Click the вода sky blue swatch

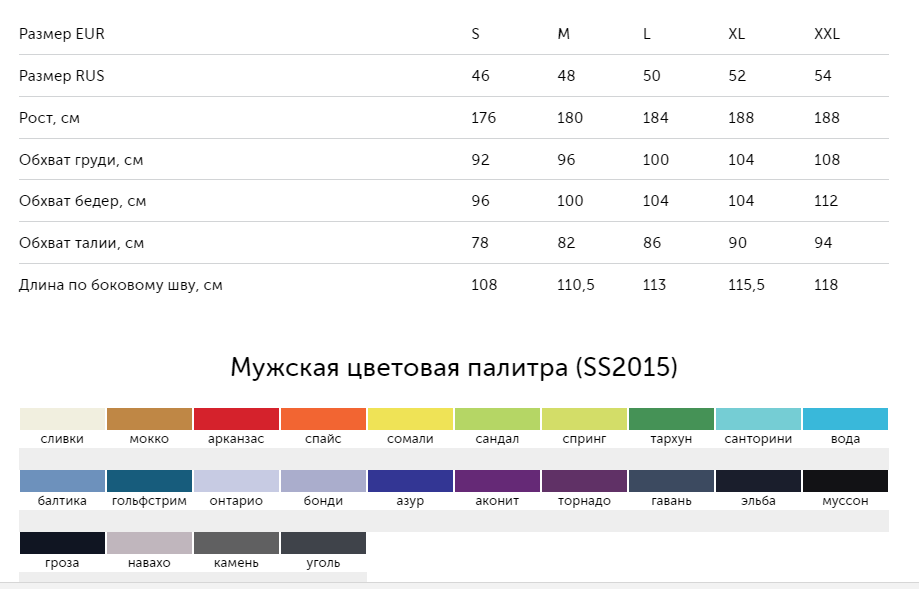pyautogui.click(x=845, y=419)
